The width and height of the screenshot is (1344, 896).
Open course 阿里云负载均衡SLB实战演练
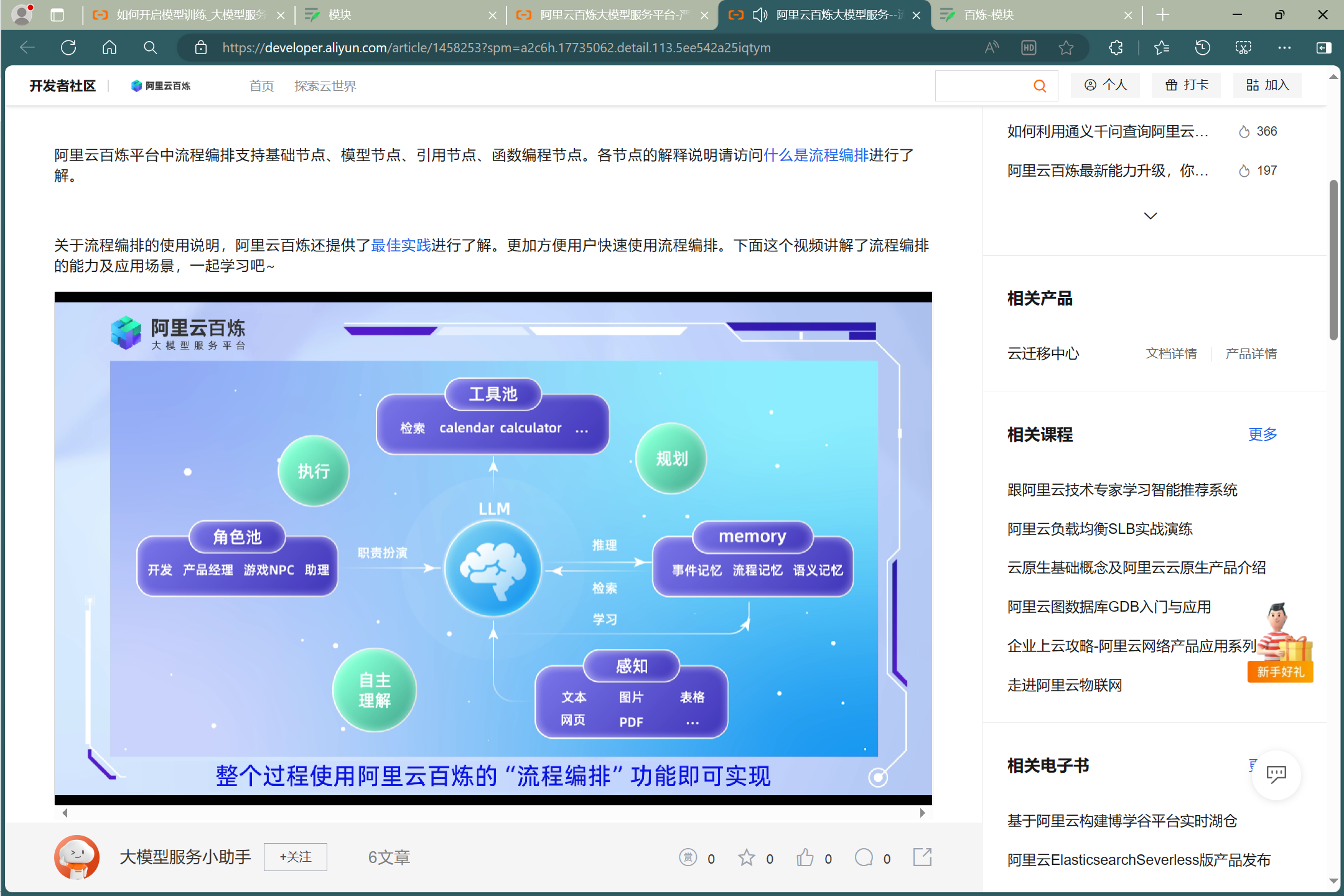tap(1099, 529)
